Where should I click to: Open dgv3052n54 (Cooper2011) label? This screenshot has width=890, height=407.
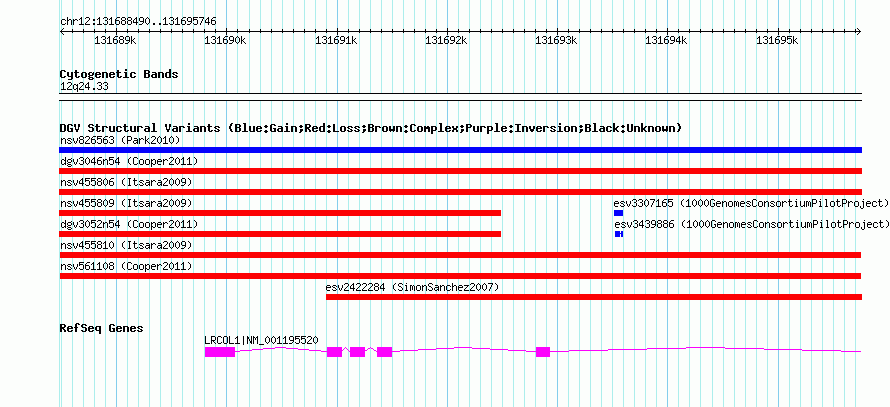129,224
